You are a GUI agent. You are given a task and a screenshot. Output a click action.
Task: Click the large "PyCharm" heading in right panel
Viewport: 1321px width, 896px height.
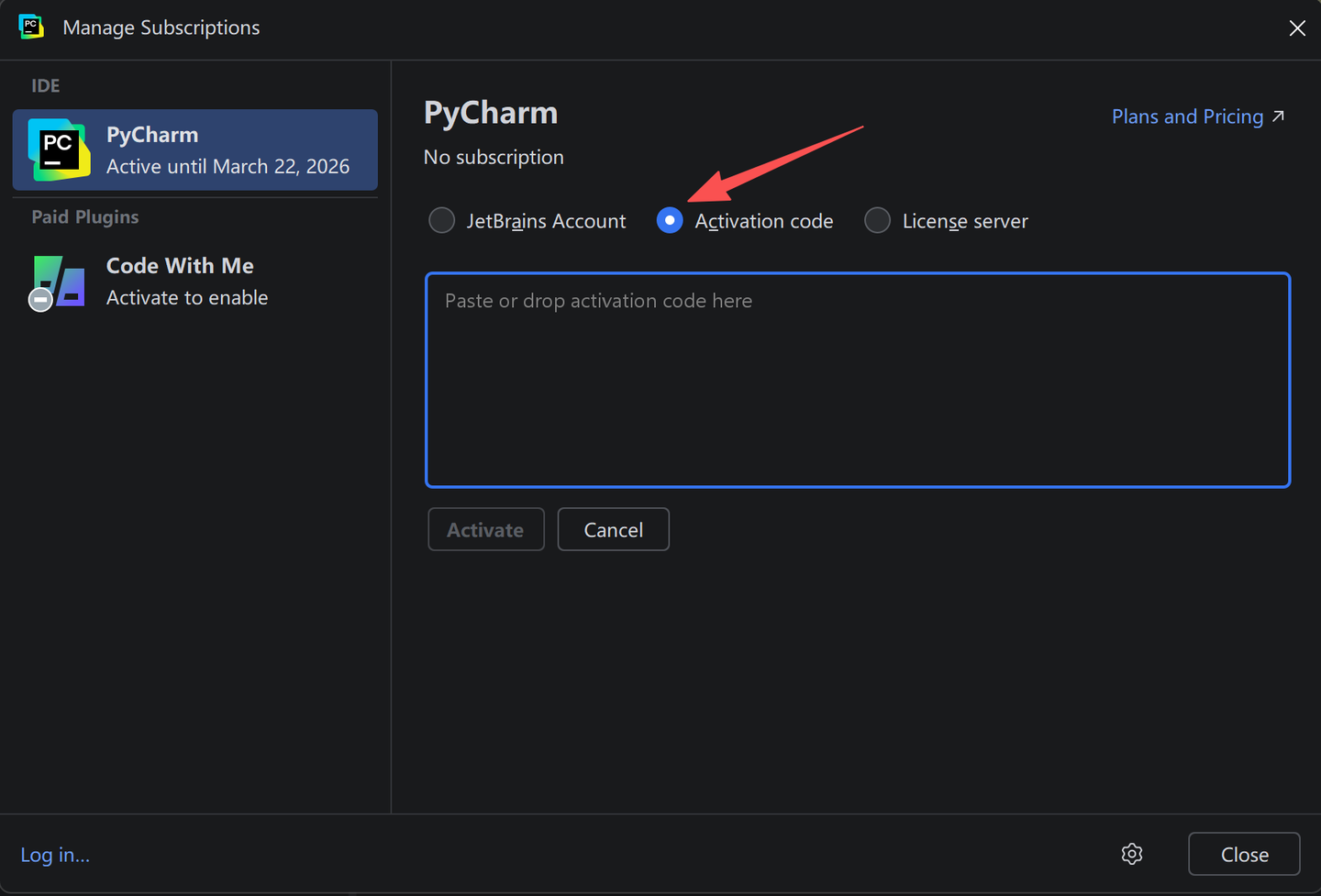click(x=491, y=113)
